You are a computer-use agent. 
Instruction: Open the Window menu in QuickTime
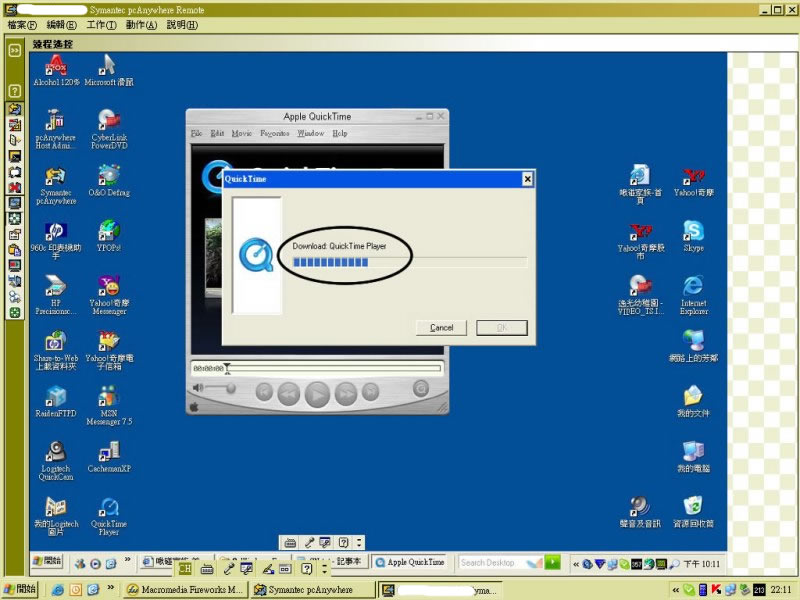[311, 133]
